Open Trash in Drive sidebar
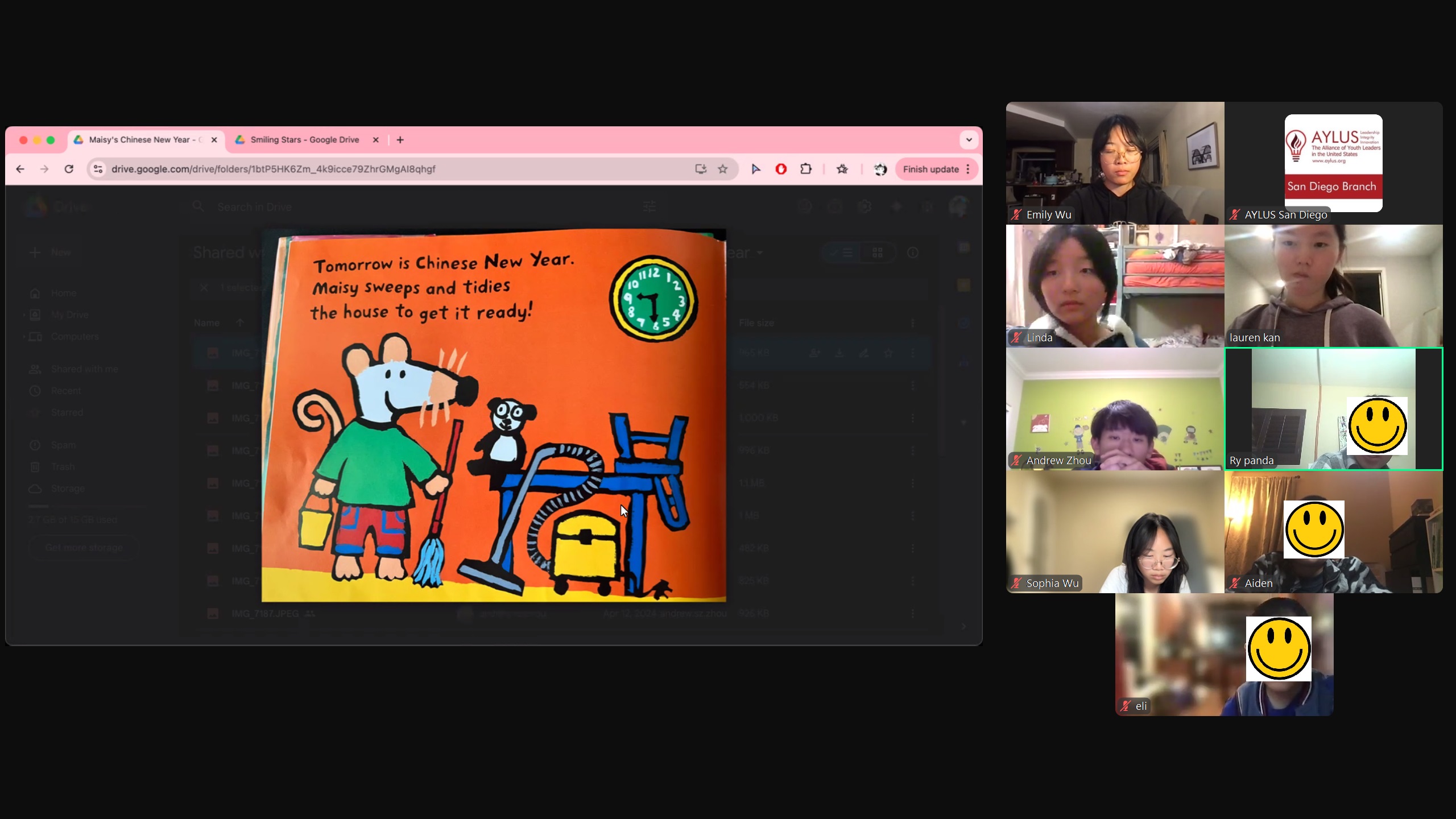Viewport: 1456px width, 819px height. [63, 466]
